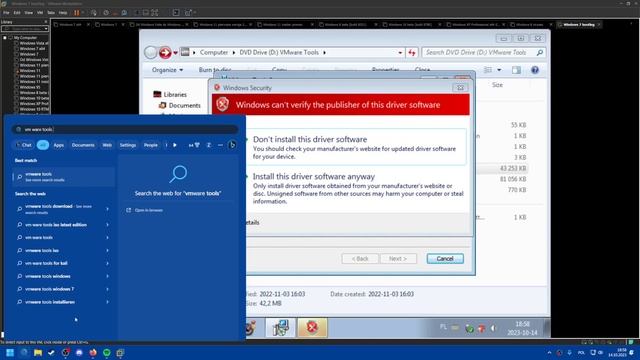640x360 pixels.
Task: Open the VMware File menu
Action: pyautogui.click(x=6, y=13)
